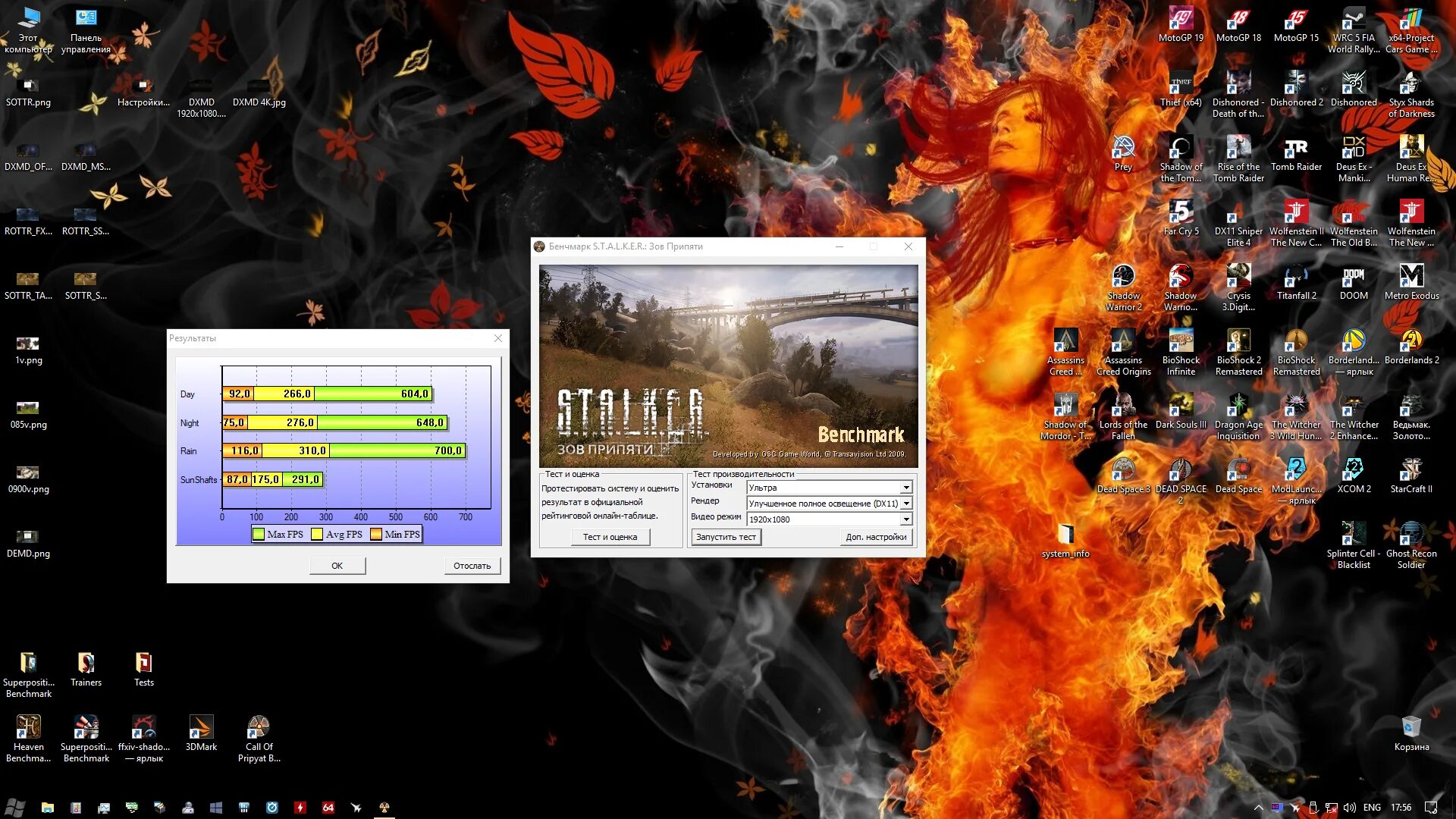Open the Trainers folder icon
The height and width of the screenshot is (819, 1456).
coord(86,669)
